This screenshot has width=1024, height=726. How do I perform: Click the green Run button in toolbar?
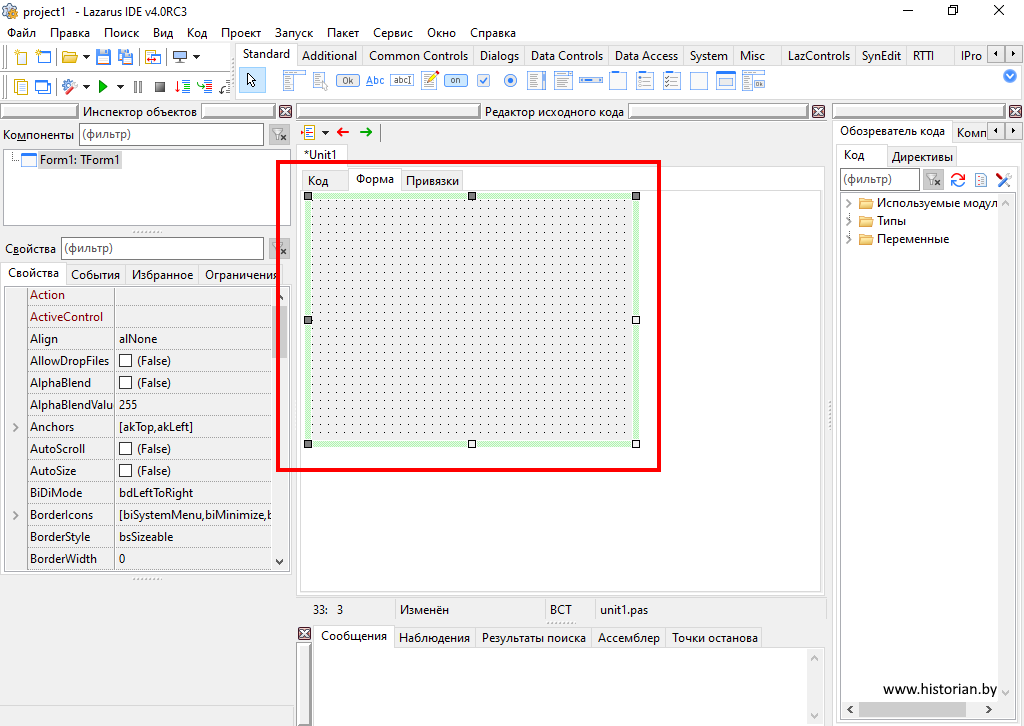tap(104, 87)
